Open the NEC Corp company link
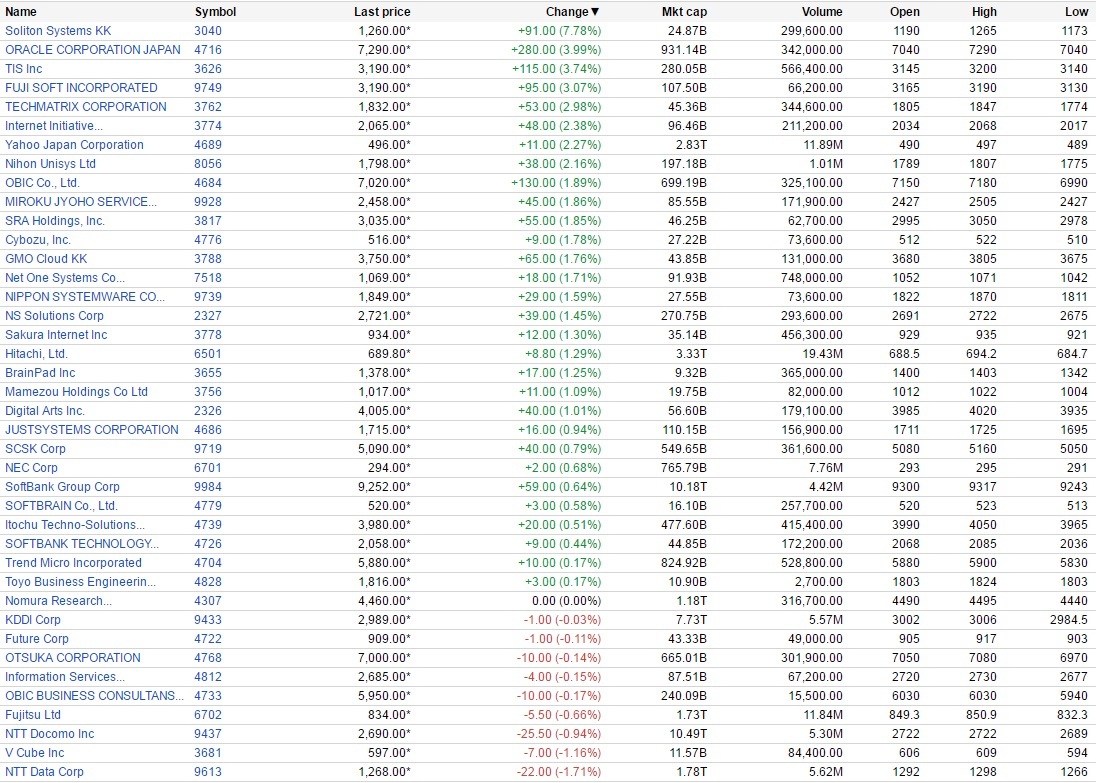This screenshot has width=1096, height=783. point(31,468)
